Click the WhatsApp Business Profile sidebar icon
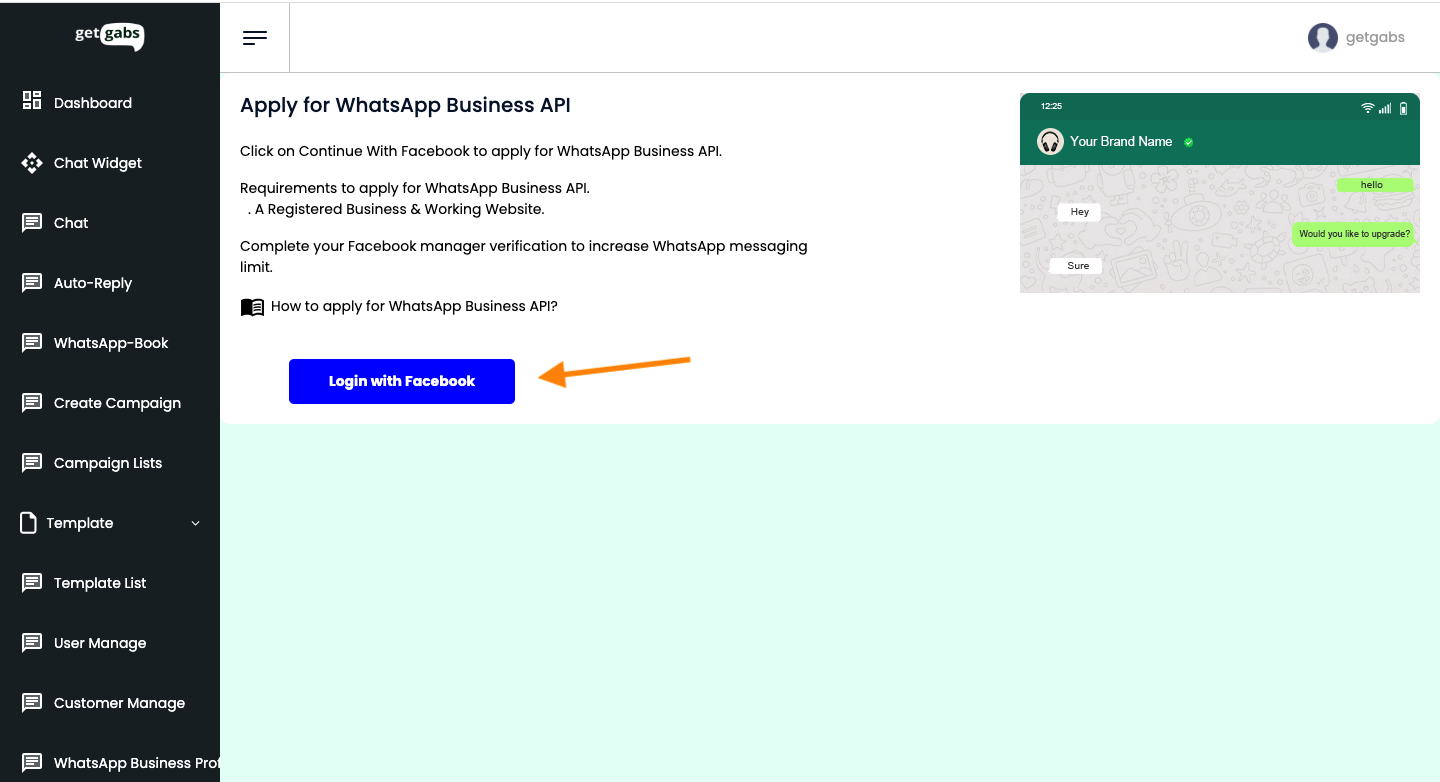 coord(32,763)
